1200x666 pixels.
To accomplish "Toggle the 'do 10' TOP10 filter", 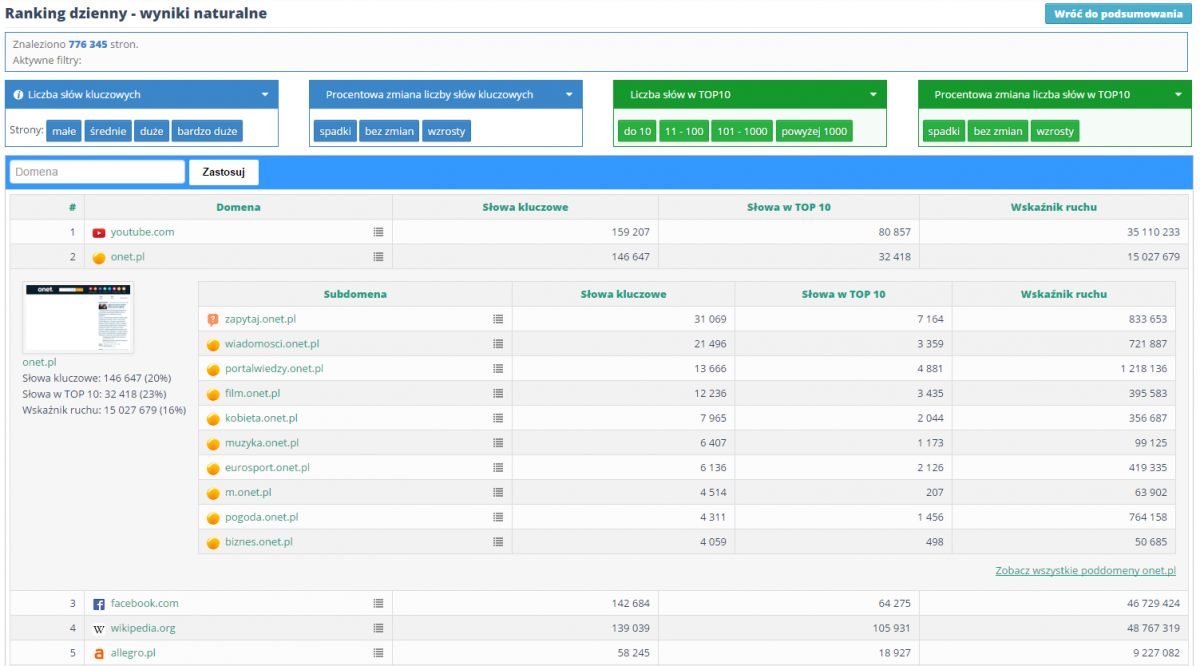I will click(637, 131).
